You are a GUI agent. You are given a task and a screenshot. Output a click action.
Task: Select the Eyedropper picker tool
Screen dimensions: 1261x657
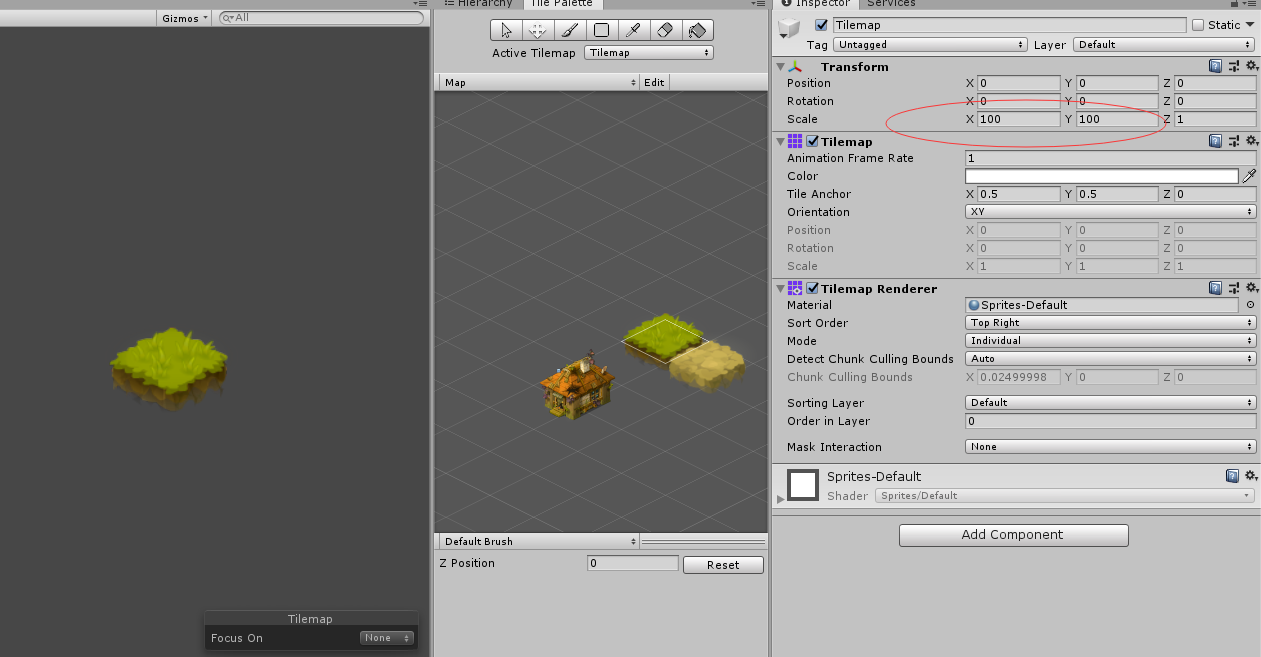632,30
